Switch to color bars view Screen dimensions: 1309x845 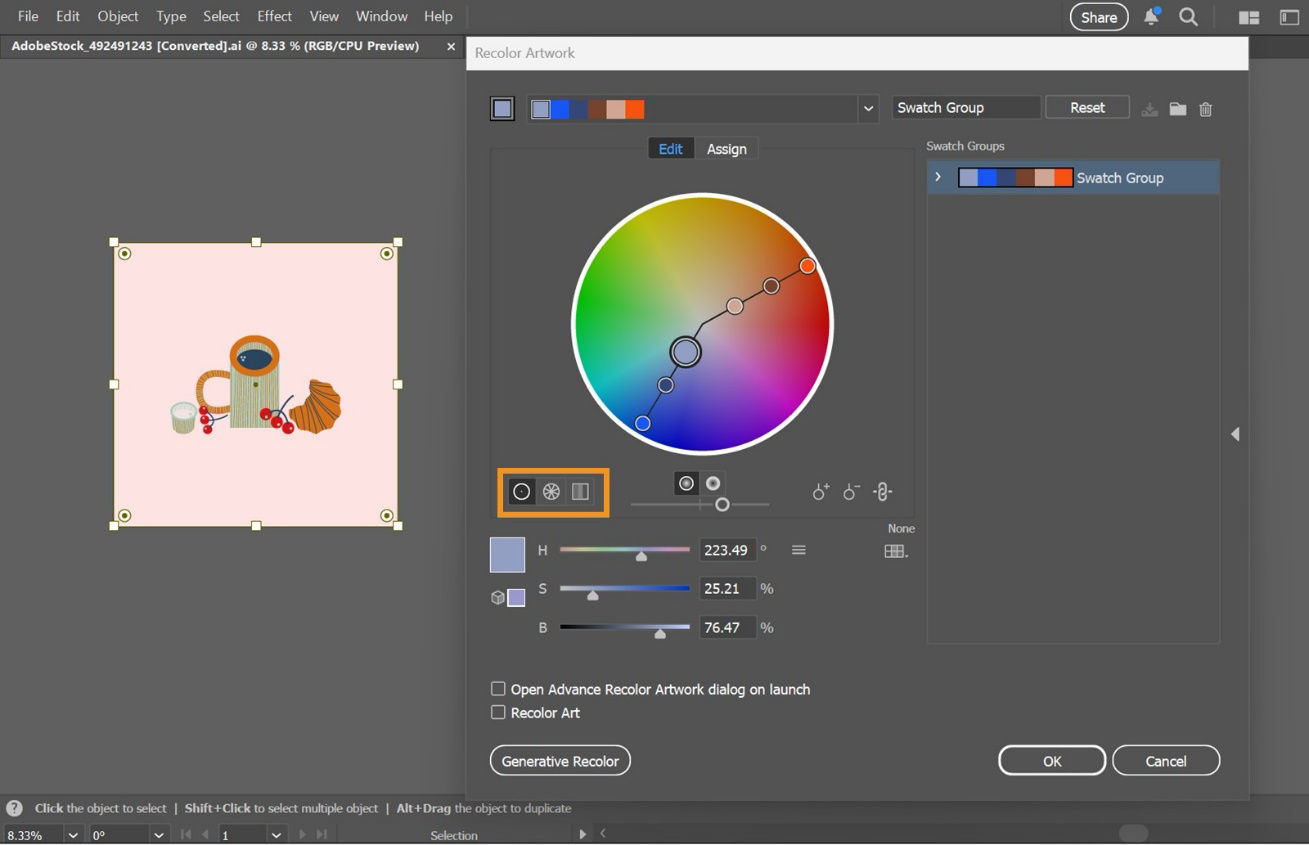pyautogui.click(x=580, y=491)
